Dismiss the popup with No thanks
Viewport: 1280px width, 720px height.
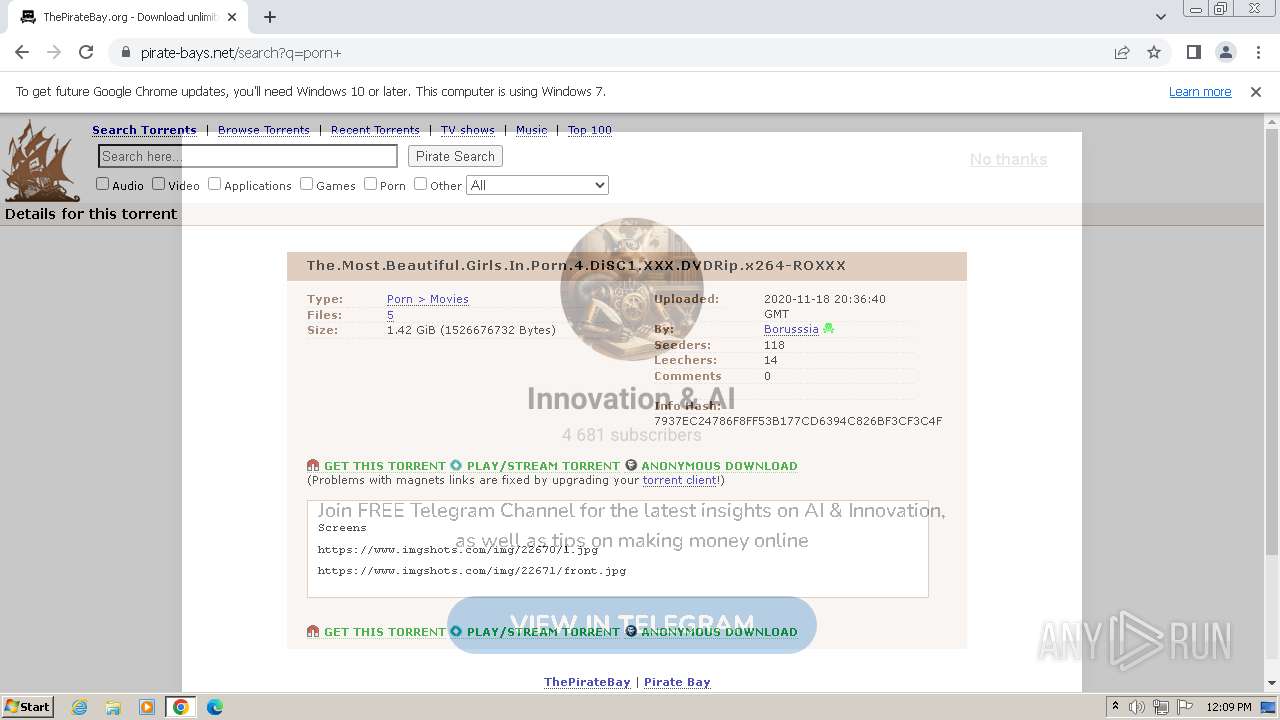[1008, 159]
